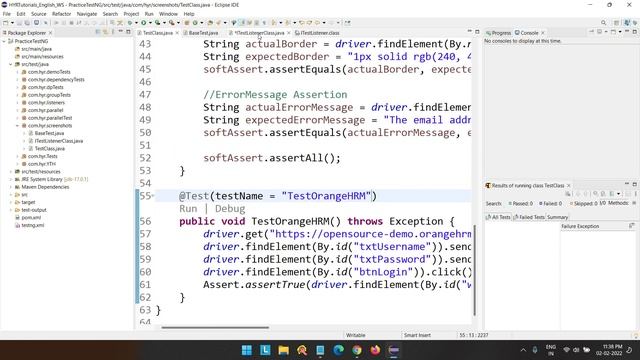
Task: Select testng.xml in Package Explorer
Action: [33, 225]
